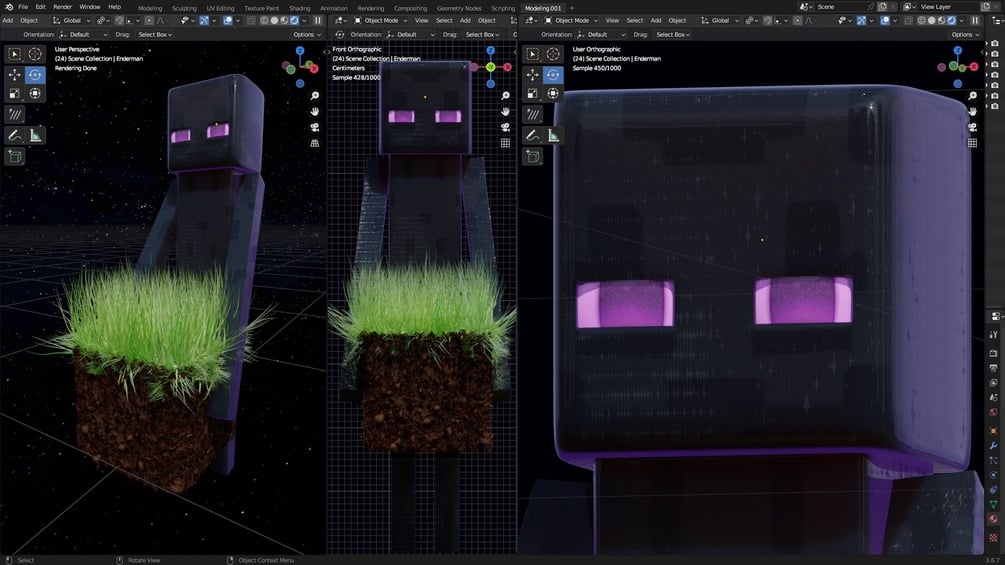This screenshot has width=1005, height=565.
Task: Select the Move tool in left viewport
Action: click(15, 75)
